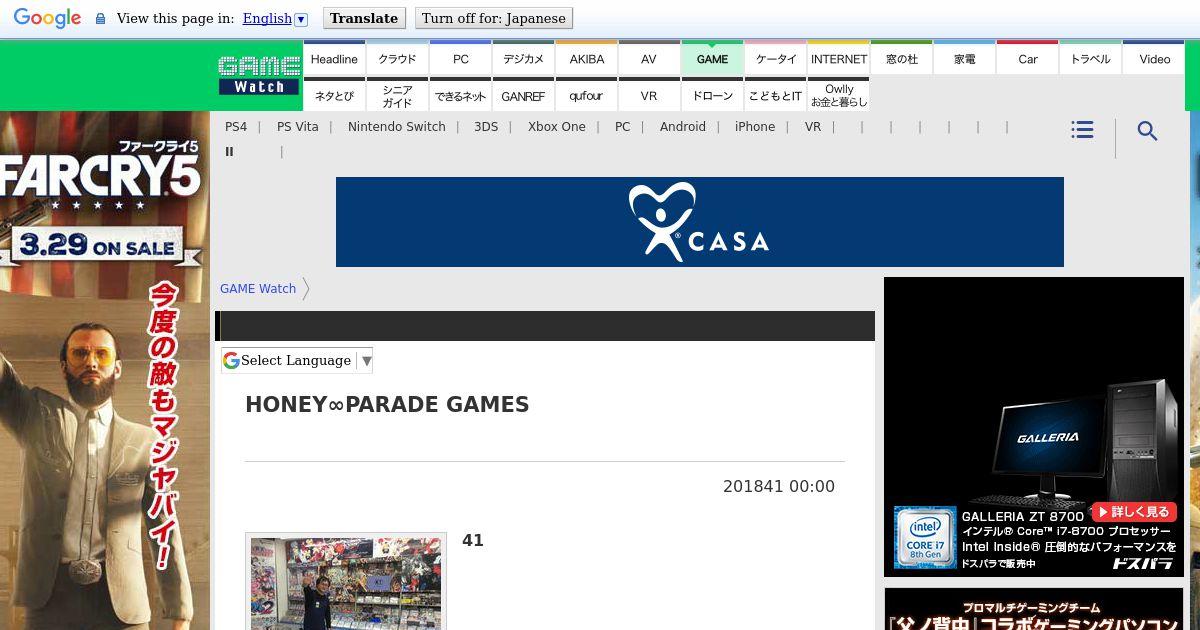The width and height of the screenshot is (1200, 630).
Task: Click the Far Cry 5 side advertisement
Action: [105, 370]
